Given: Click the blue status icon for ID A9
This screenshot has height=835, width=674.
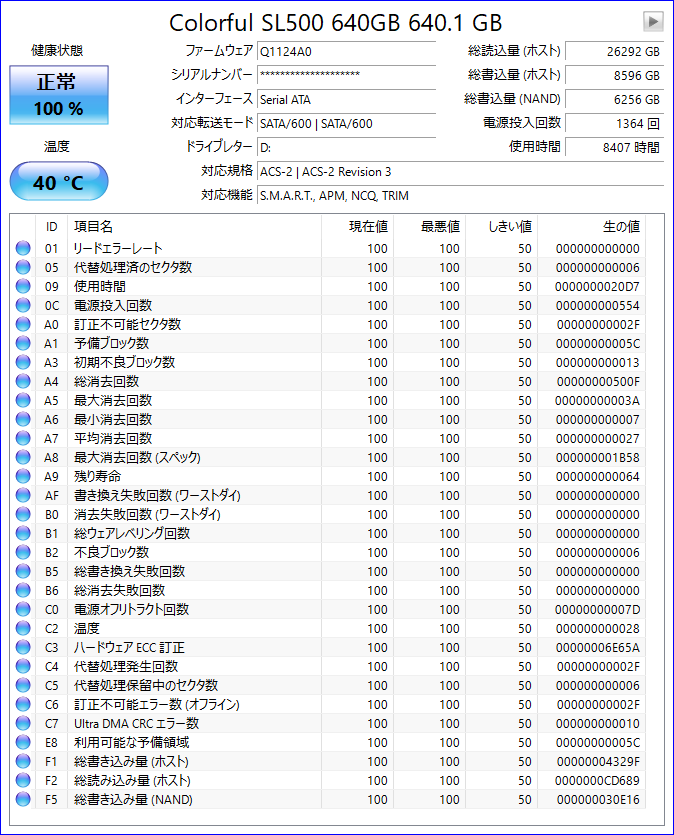Looking at the screenshot, I should pyautogui.click(x=23, y=476).
